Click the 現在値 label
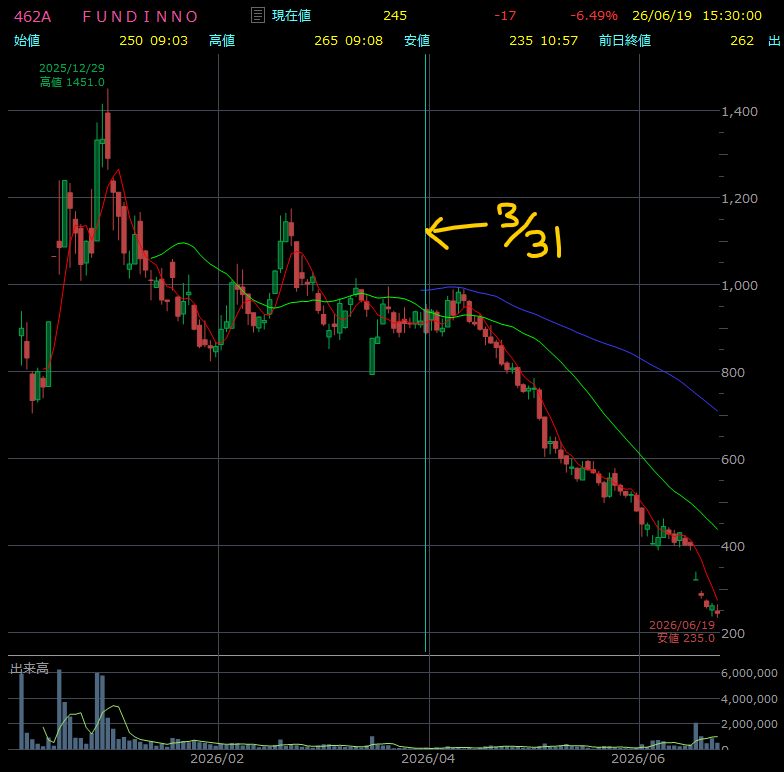This screenshot has width=784, height=772. (292, 16)
